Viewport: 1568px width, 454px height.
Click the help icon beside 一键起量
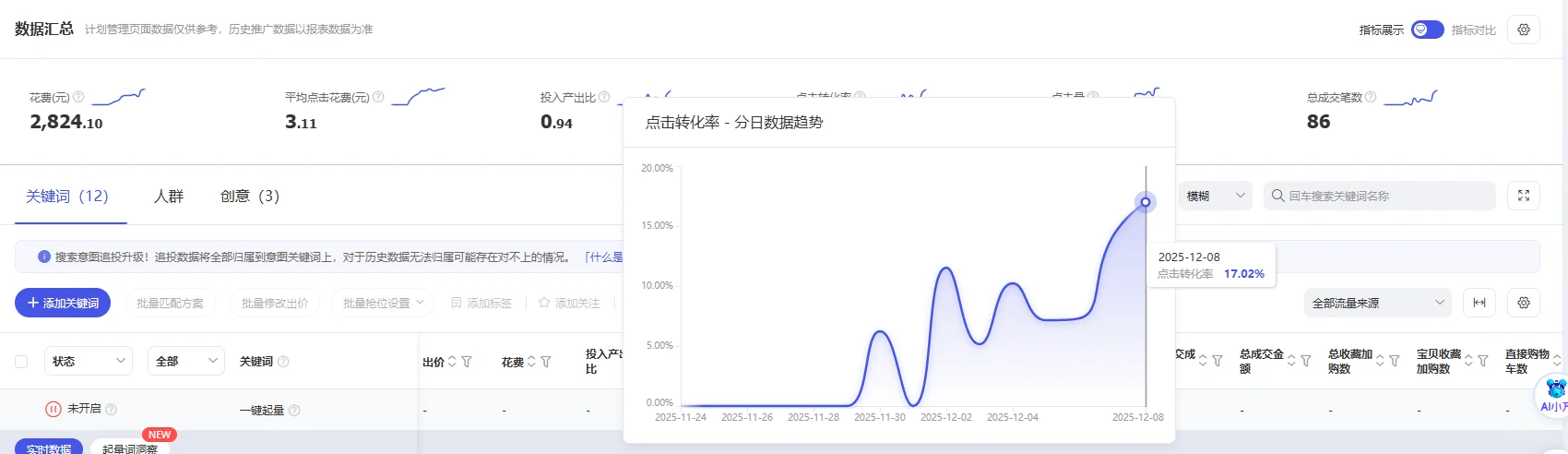tap(294, 411)
